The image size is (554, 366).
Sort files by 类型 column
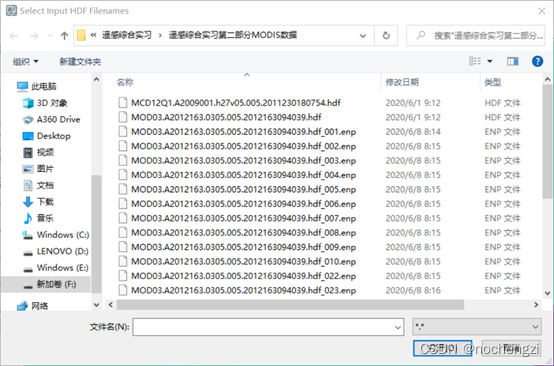(493, 82)
